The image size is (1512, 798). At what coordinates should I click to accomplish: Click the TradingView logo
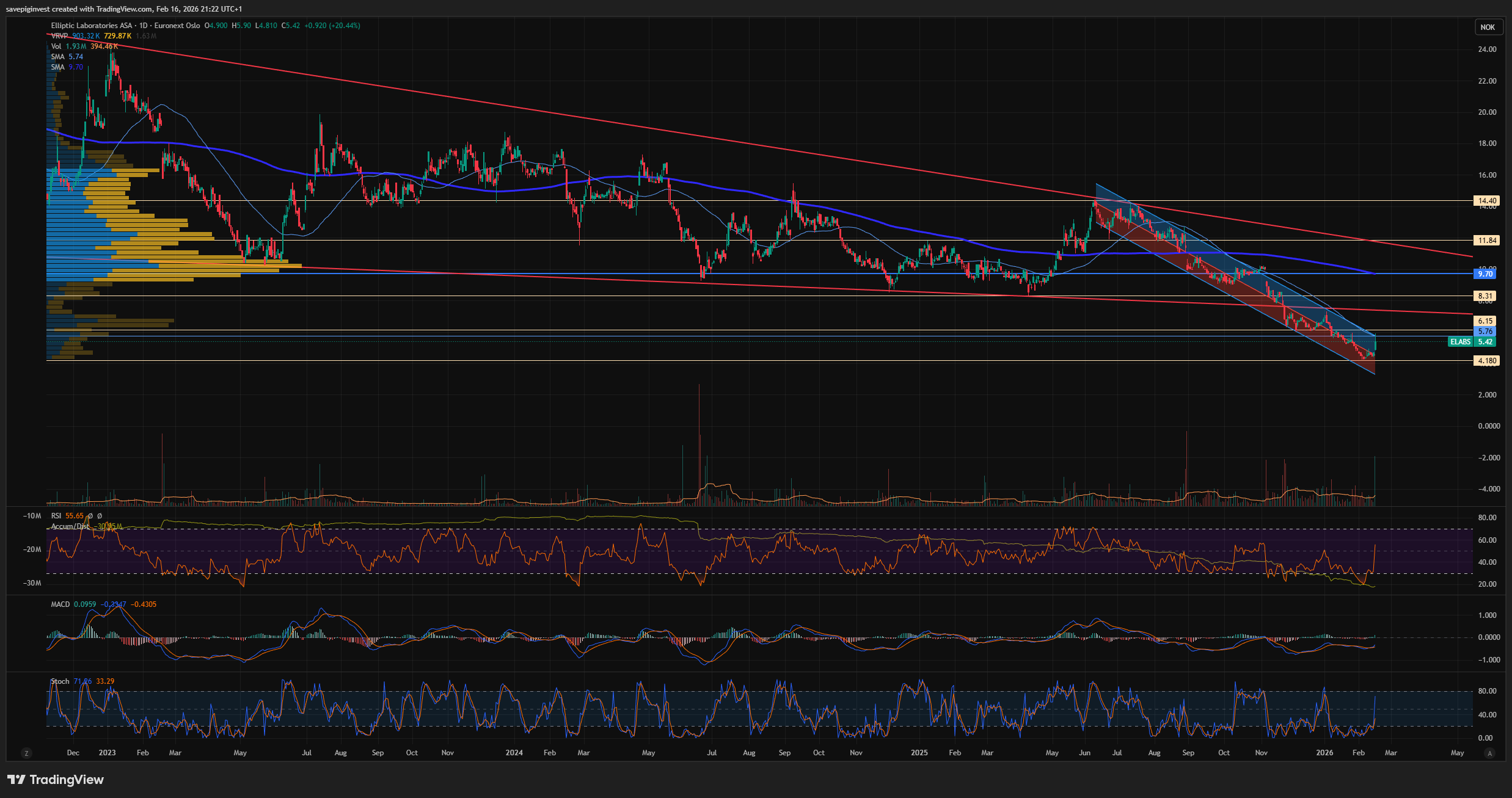click(56, 780)
